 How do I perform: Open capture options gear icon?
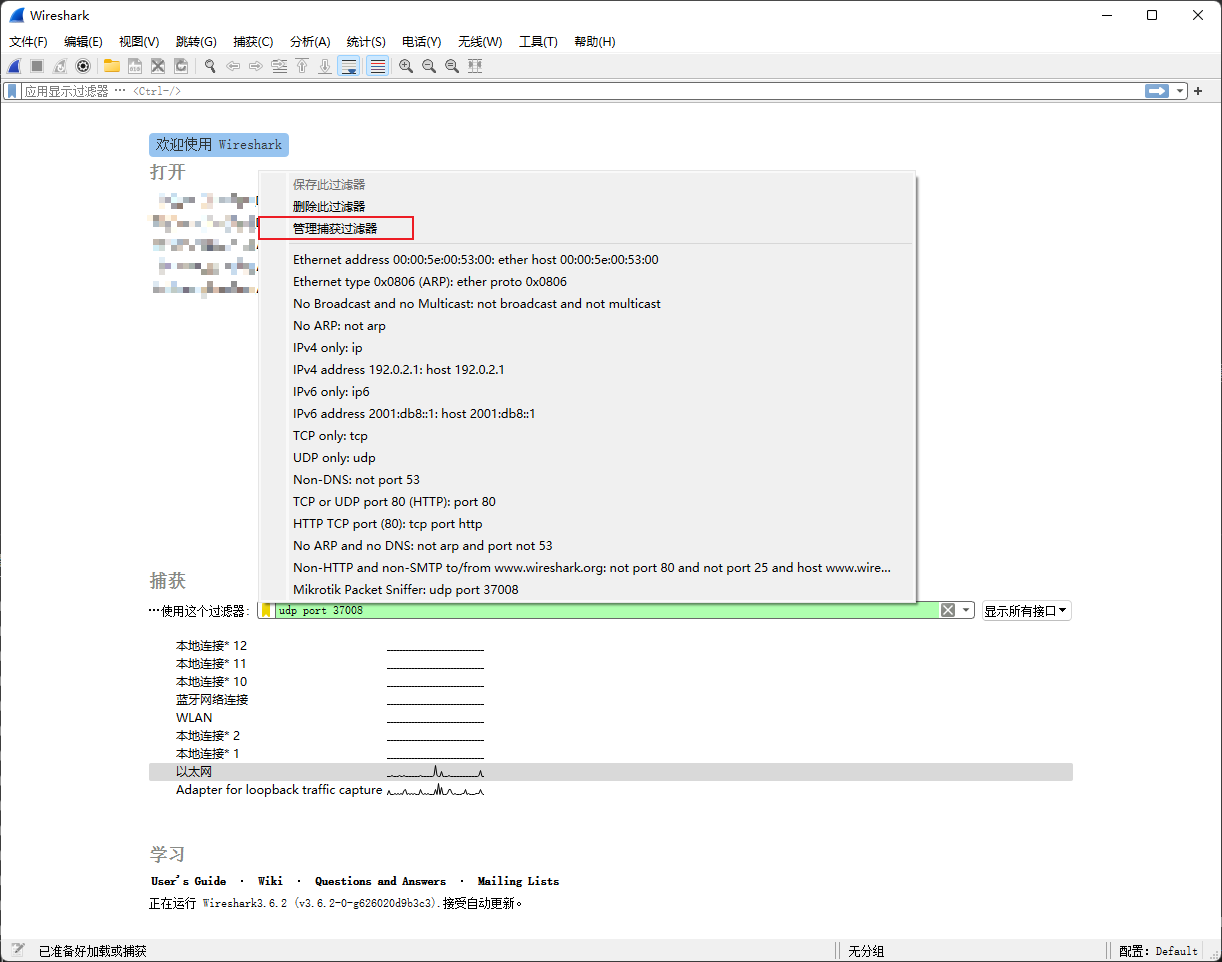(83, 66)
